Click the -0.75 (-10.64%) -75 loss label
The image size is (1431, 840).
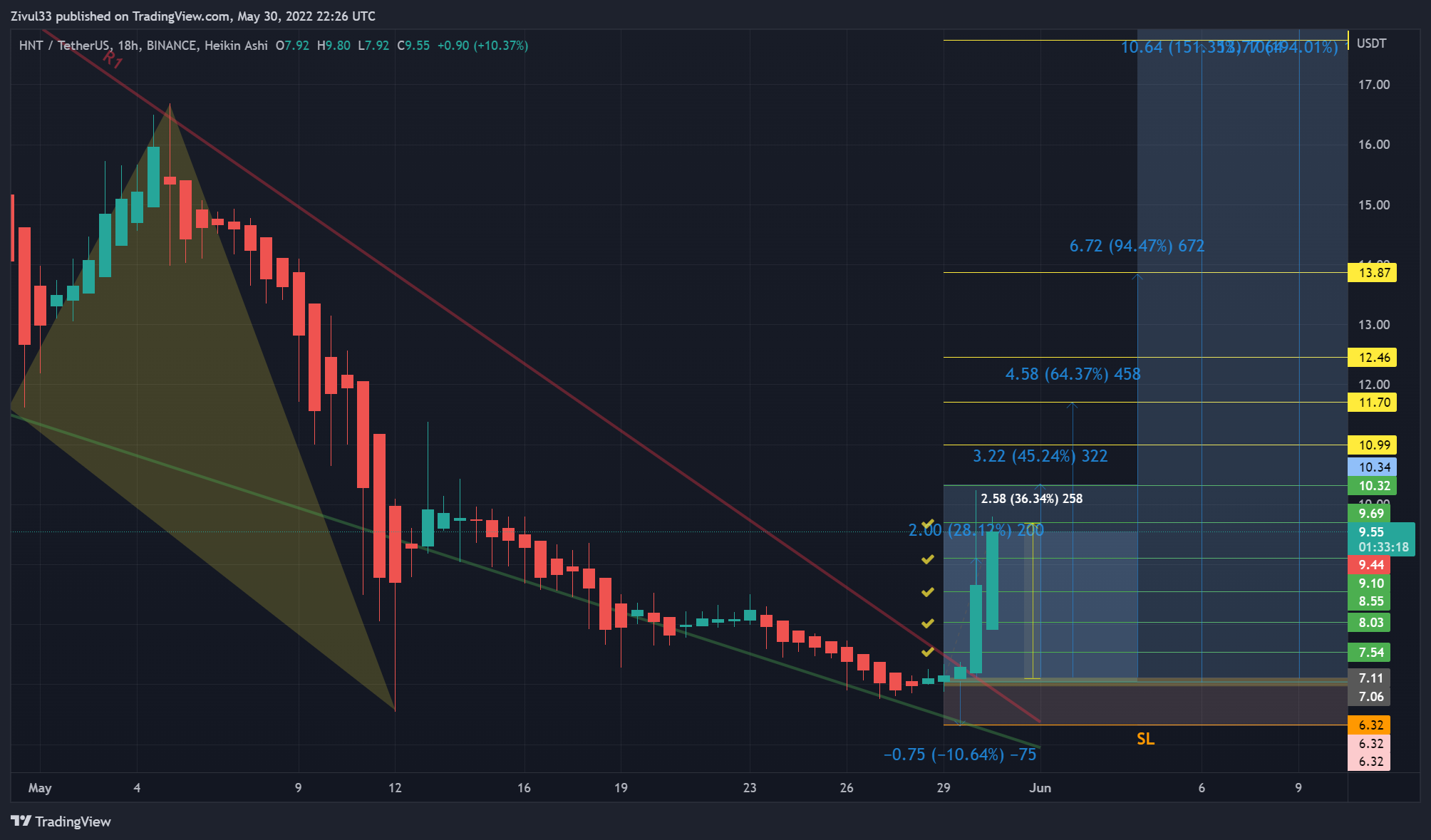960,755
